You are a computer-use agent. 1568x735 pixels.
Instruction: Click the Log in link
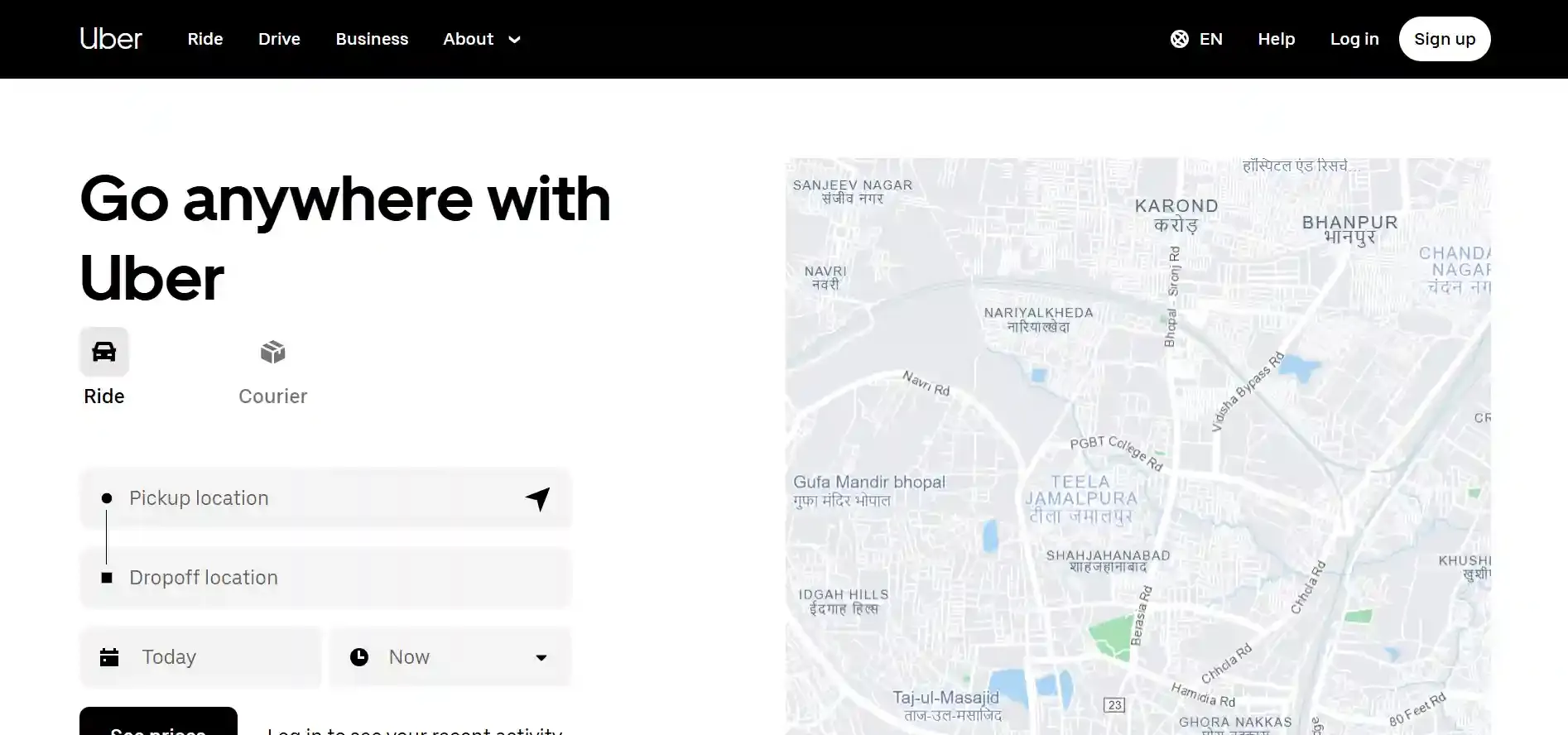pos(1354,39)
